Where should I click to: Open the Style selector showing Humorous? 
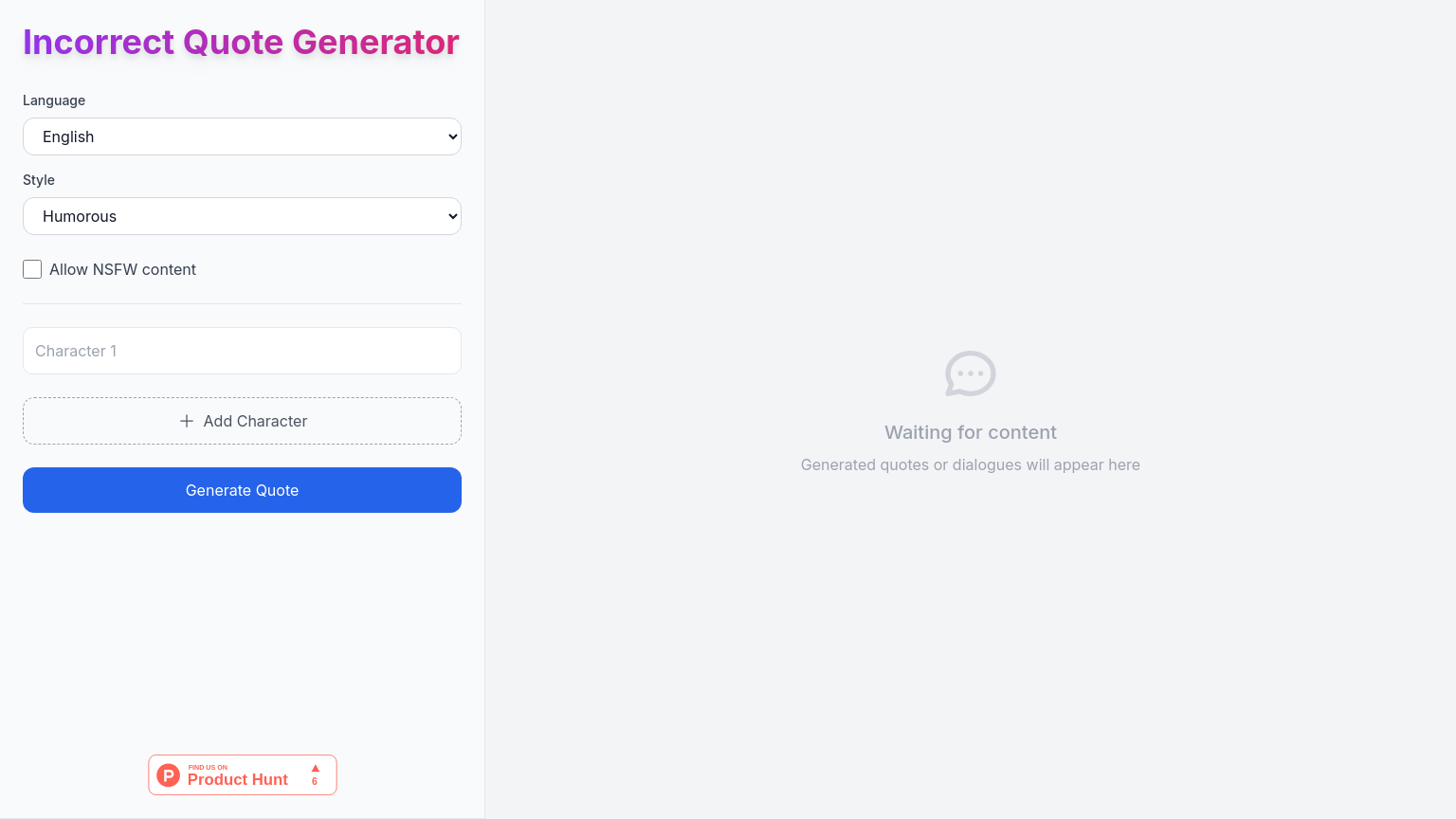pyautogui.click(x=242, y=216)
